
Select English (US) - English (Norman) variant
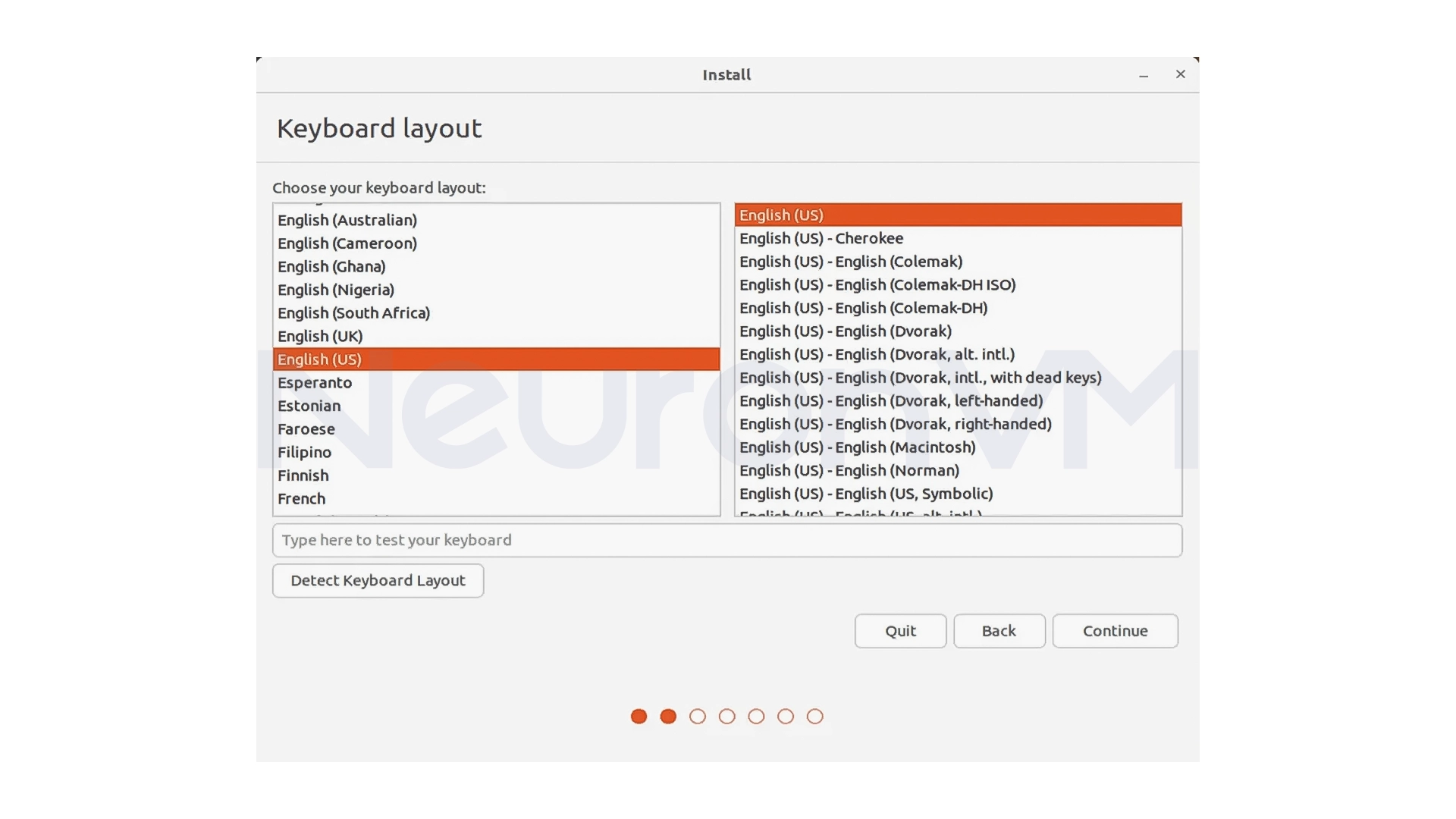tap(849, 470)
